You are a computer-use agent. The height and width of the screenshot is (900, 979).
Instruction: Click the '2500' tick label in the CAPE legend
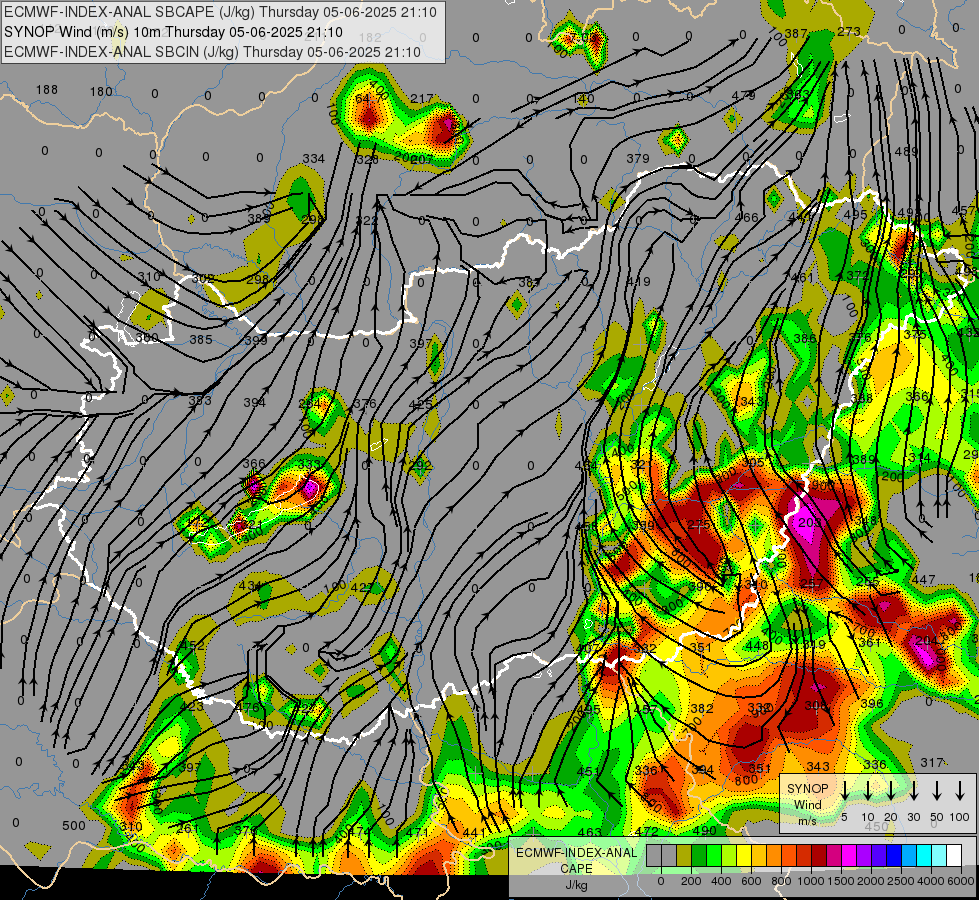[x=901, y=881]
